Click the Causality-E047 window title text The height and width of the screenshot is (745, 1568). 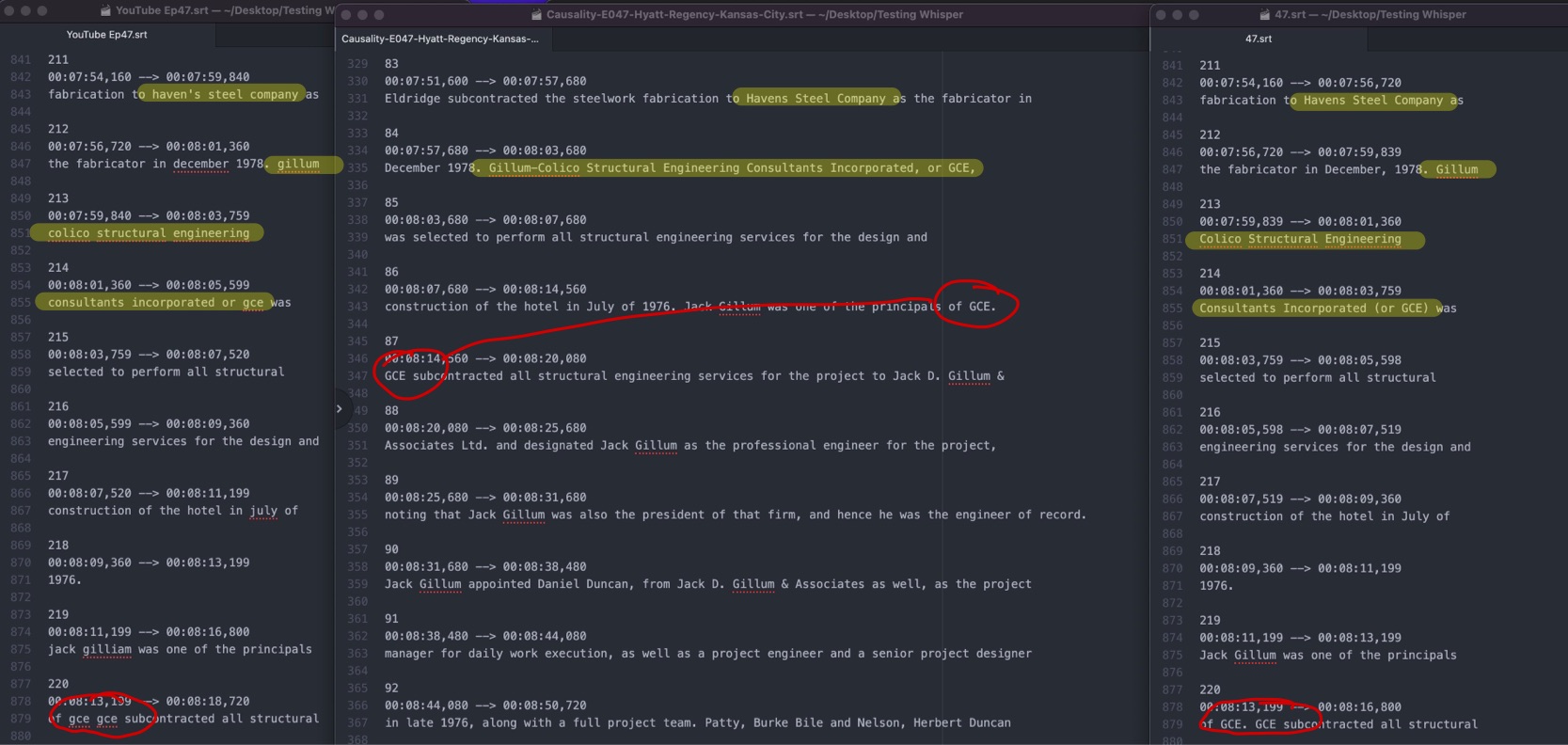click(x=754, y=15)
